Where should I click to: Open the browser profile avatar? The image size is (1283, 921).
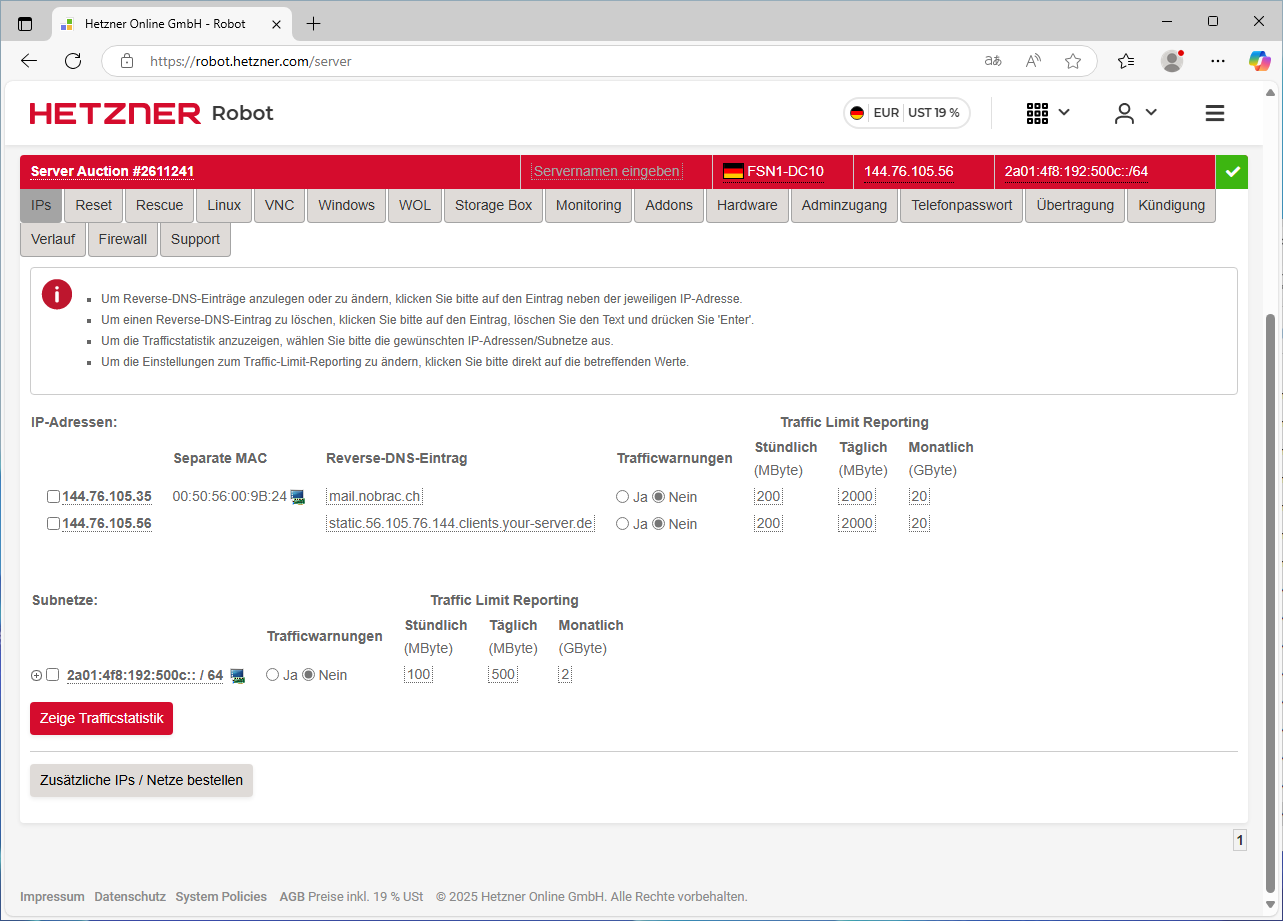click(x=1172, y=61)
